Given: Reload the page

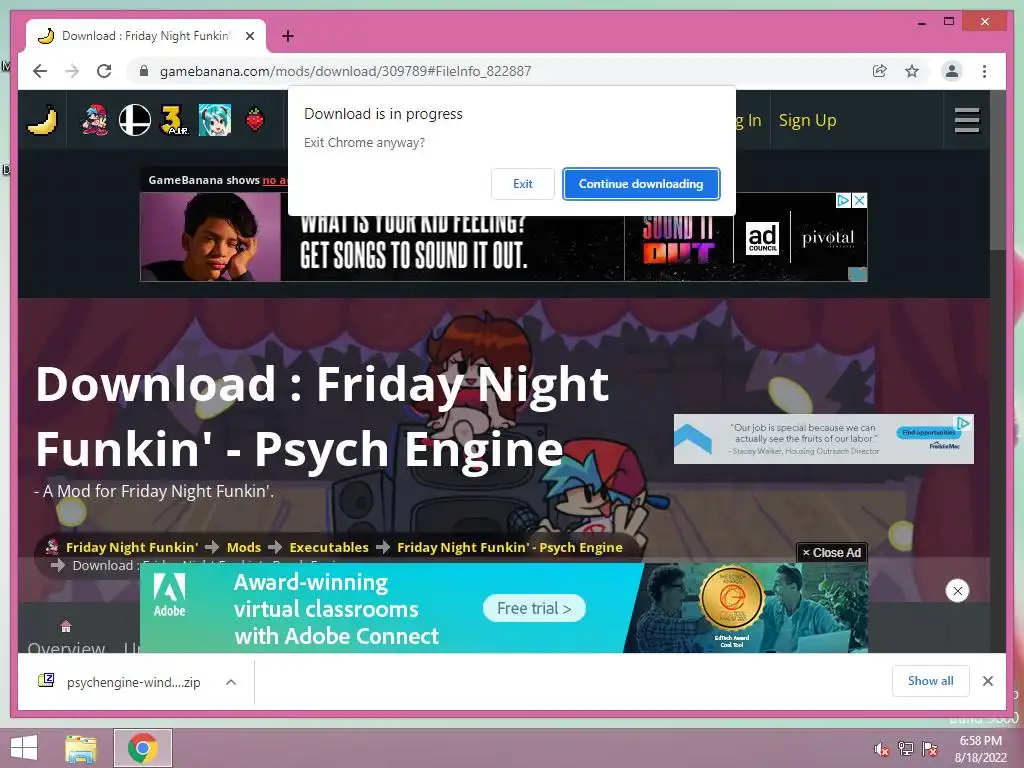Looking at the screenshot, I should click(x=104, y=71).
